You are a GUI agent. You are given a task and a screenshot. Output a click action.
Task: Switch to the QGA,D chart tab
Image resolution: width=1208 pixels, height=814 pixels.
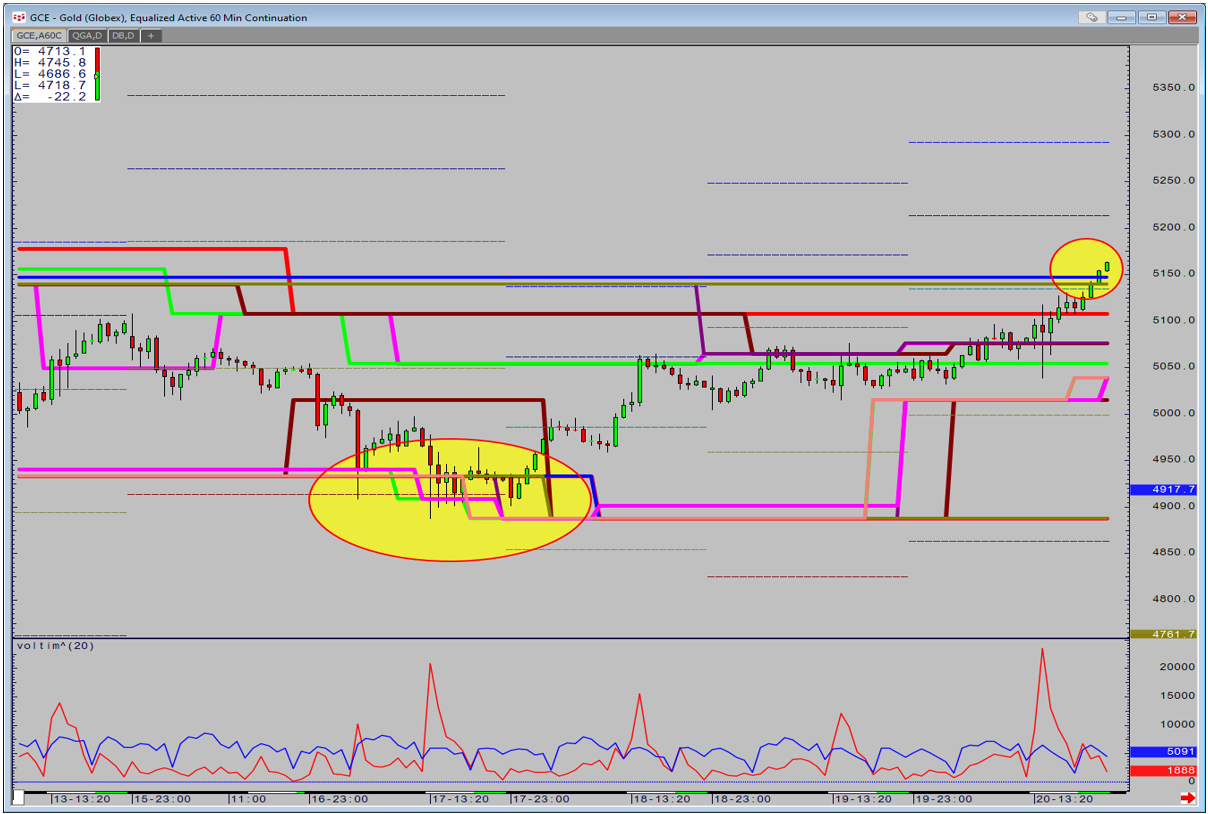click(x=88, y=35)
